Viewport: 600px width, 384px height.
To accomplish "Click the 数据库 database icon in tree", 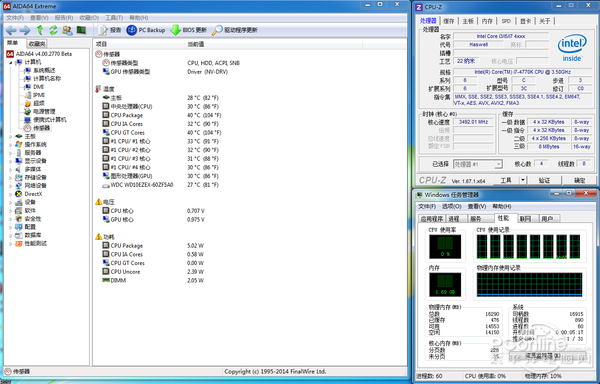I will coord(18,235).
